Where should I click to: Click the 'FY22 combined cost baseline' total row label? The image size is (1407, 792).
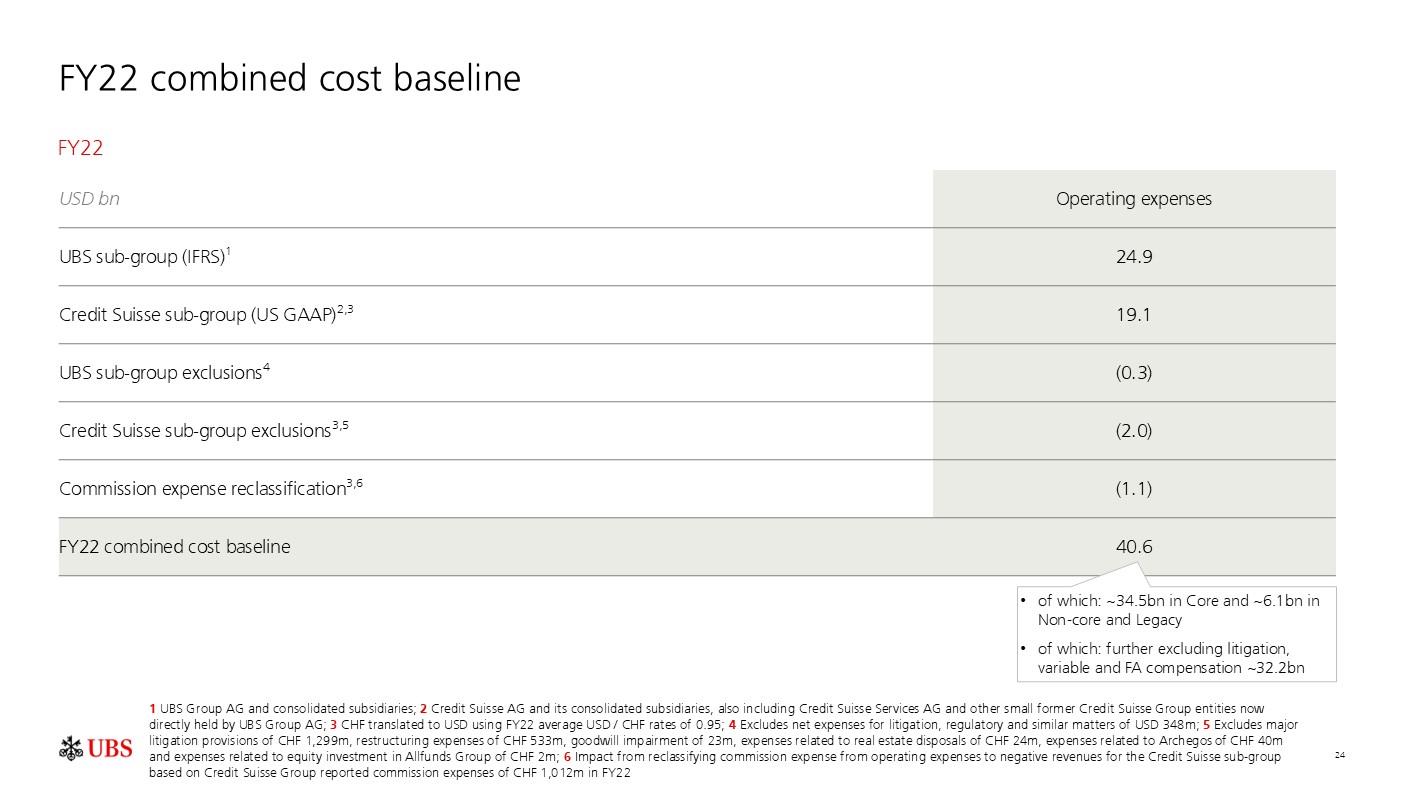175,547
